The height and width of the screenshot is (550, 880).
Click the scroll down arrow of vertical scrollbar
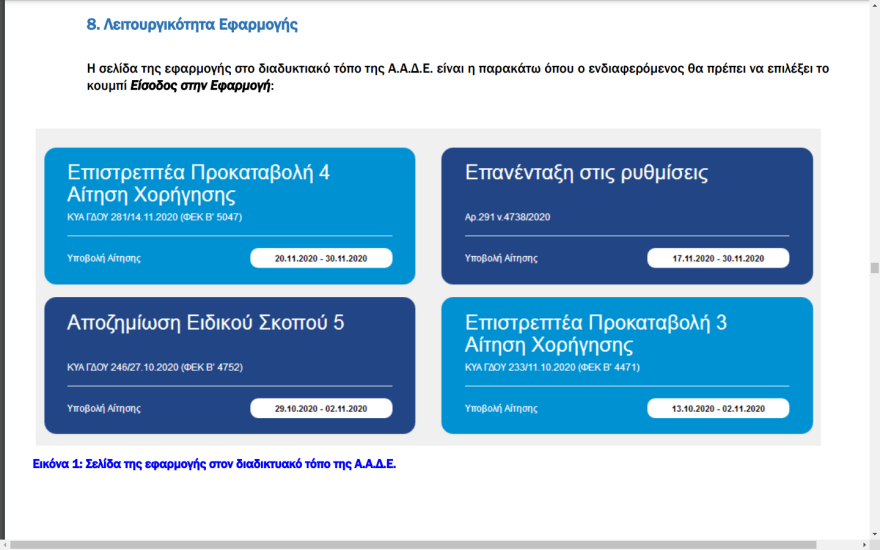[x=874, y=534]
